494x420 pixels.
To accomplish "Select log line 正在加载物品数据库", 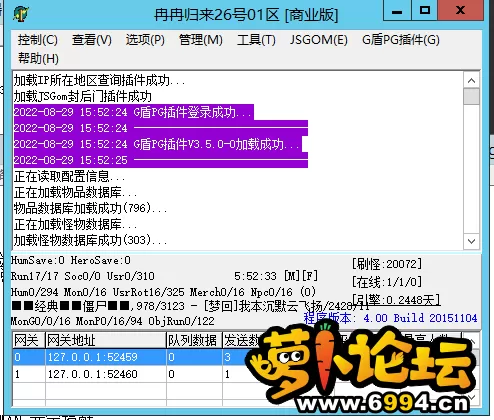I will pyautogui.click(x=75, y=192).
